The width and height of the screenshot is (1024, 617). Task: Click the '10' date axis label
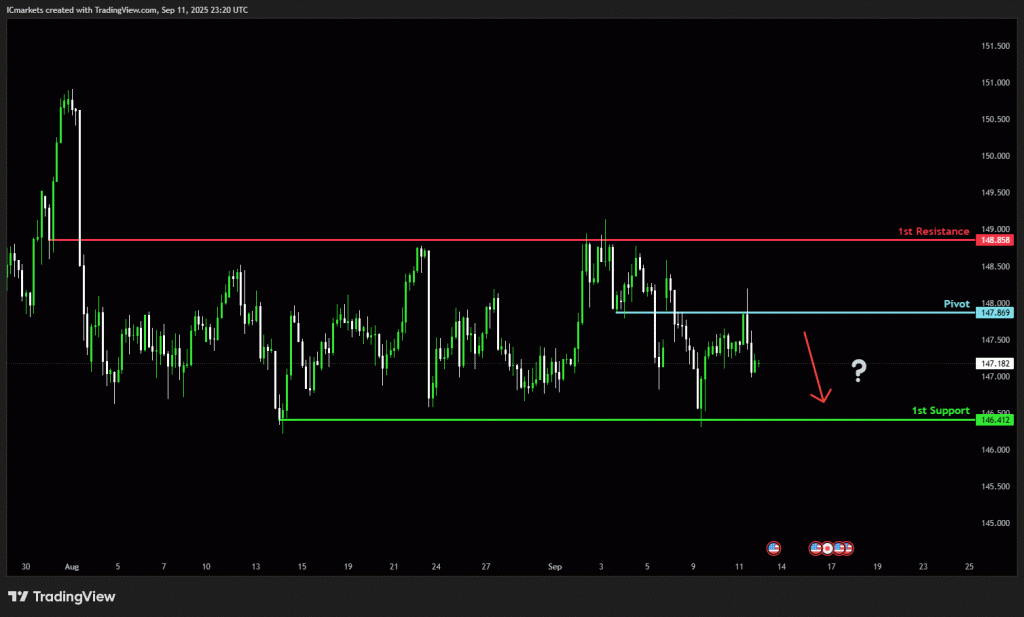click(206, 567)
